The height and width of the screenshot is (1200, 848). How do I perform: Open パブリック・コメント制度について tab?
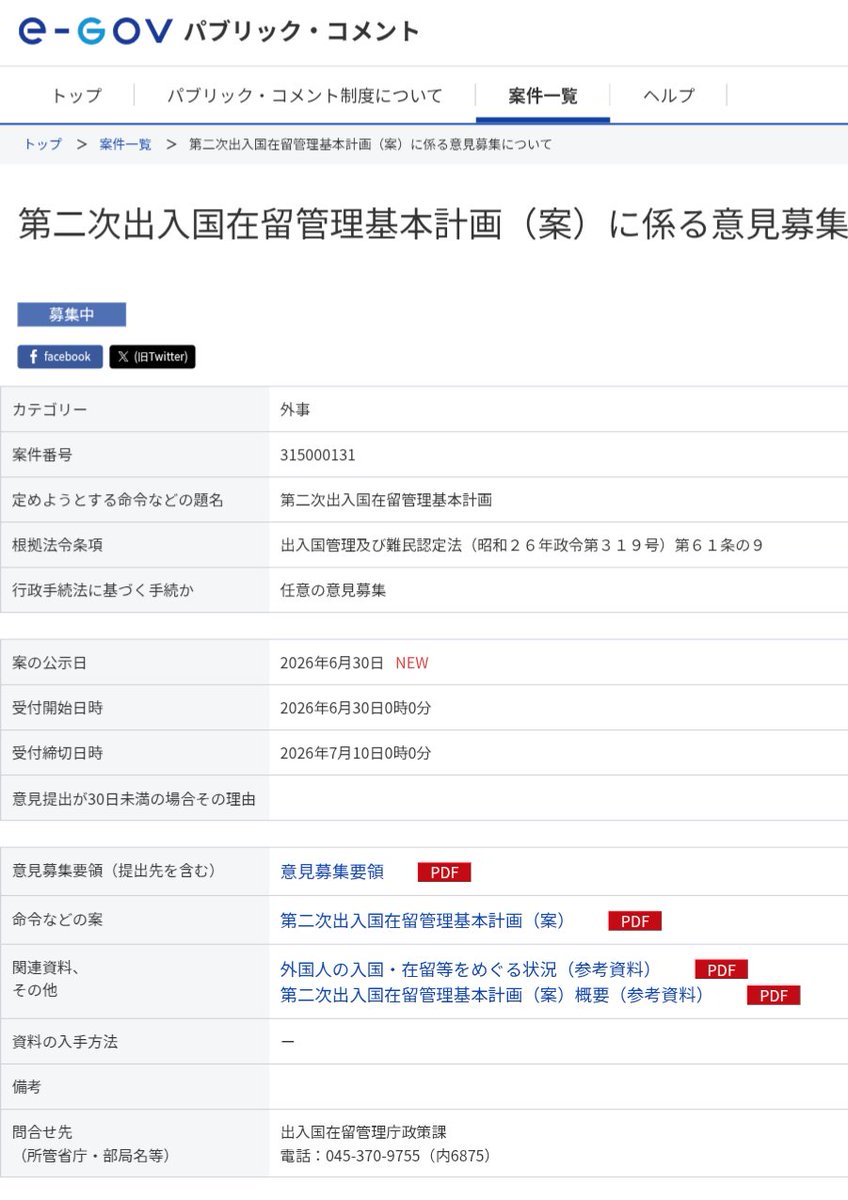pos(304,96)
